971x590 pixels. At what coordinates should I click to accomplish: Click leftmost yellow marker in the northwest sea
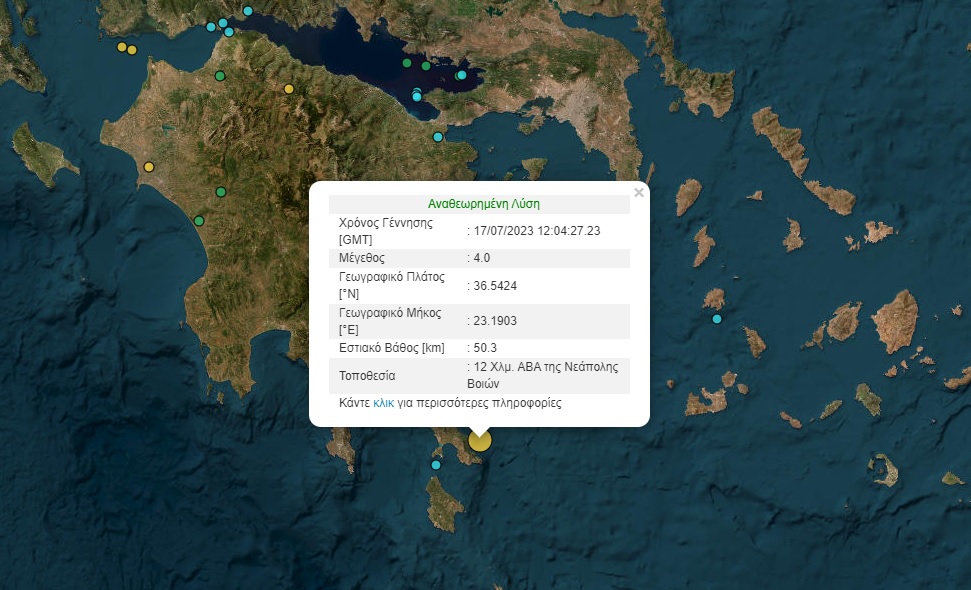tap(122, 47)
